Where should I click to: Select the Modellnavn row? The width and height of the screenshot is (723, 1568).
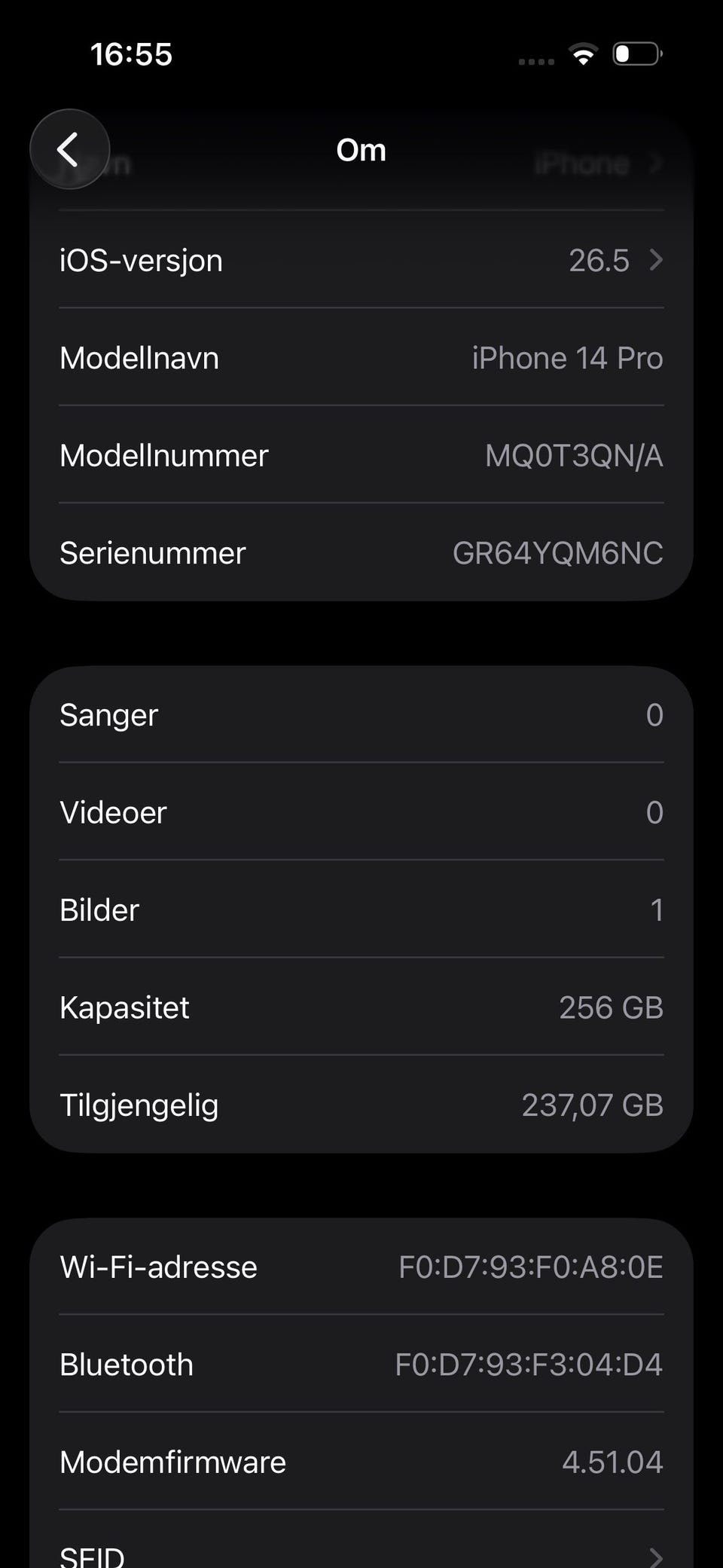[361, 358]
